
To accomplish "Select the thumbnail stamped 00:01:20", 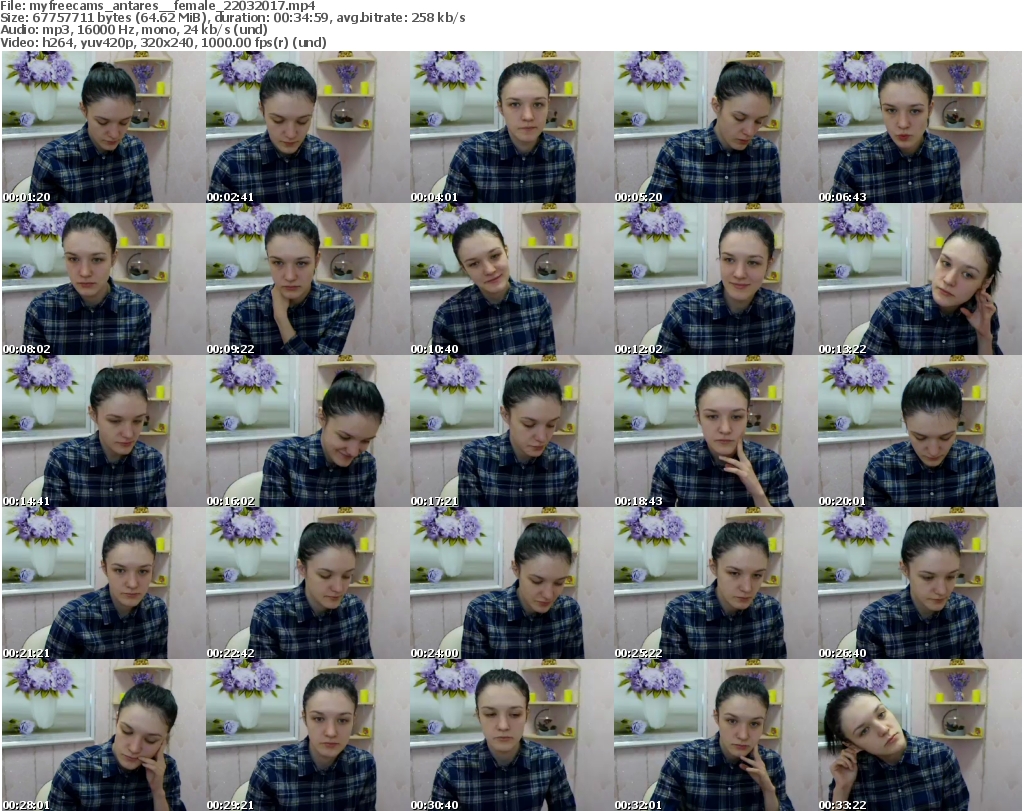I will point(103,127).
